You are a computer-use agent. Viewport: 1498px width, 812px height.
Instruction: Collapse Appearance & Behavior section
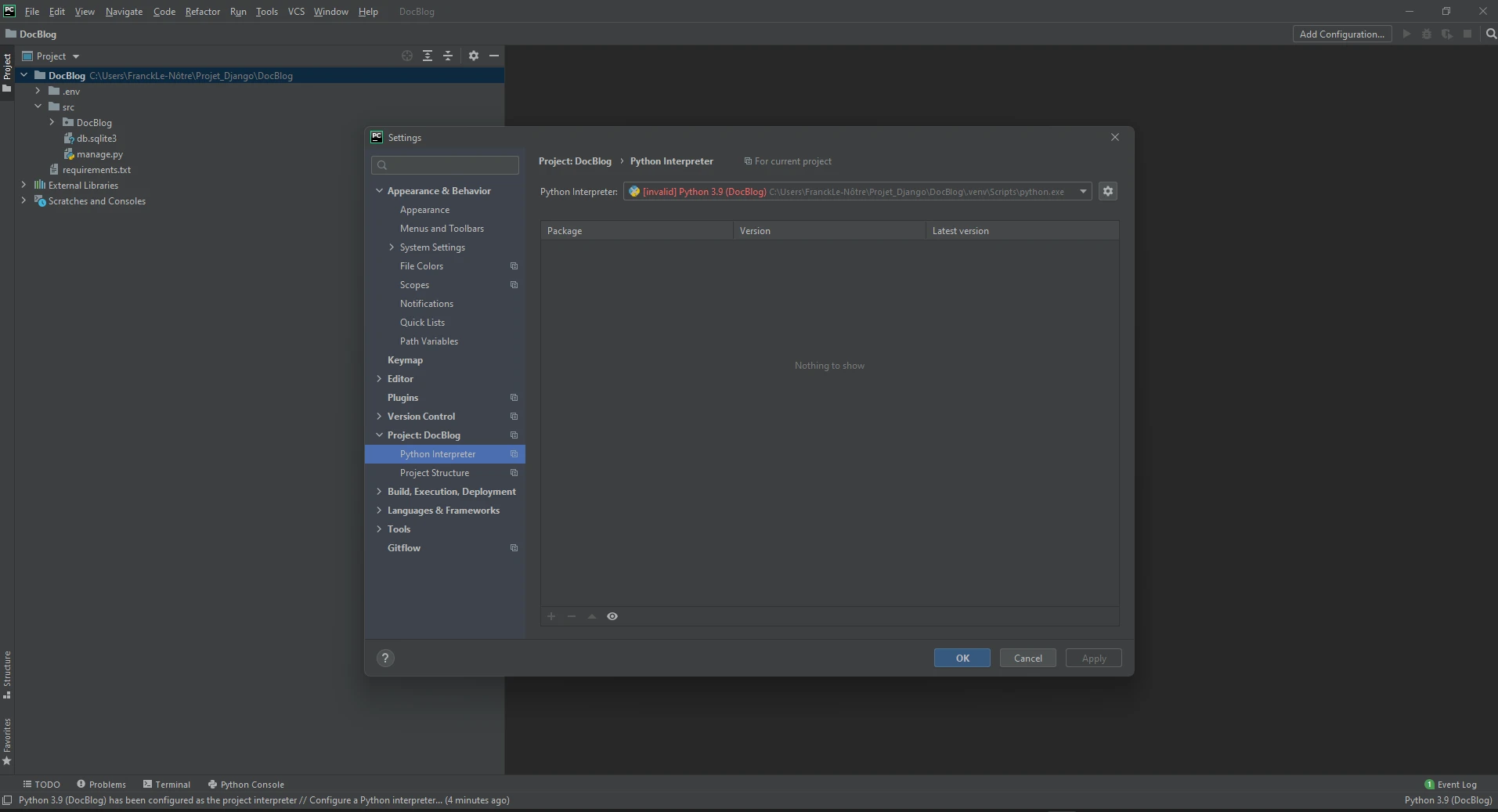379,191
